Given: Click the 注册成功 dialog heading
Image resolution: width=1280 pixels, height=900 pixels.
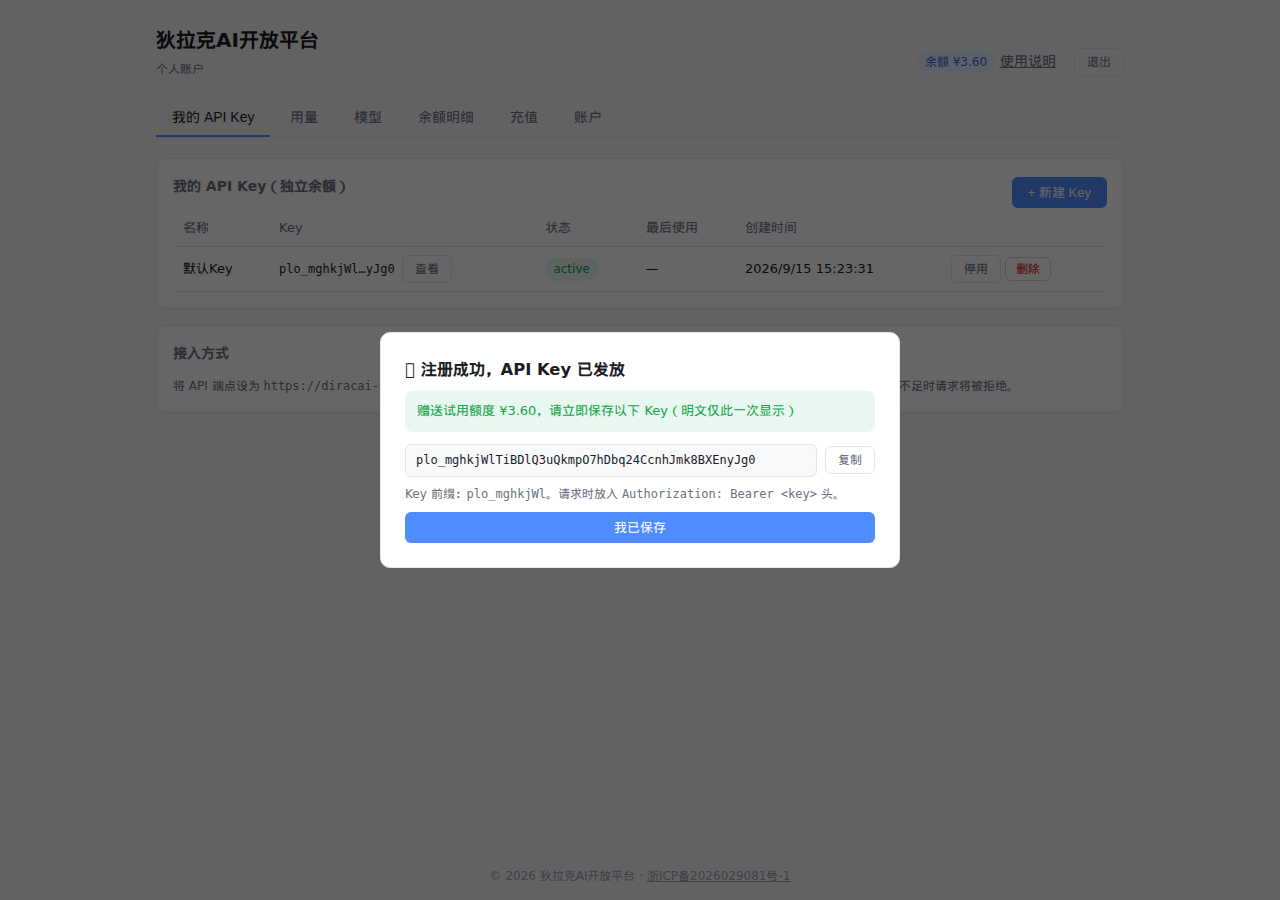Looking at the screenshot, I should coord(515,370).
